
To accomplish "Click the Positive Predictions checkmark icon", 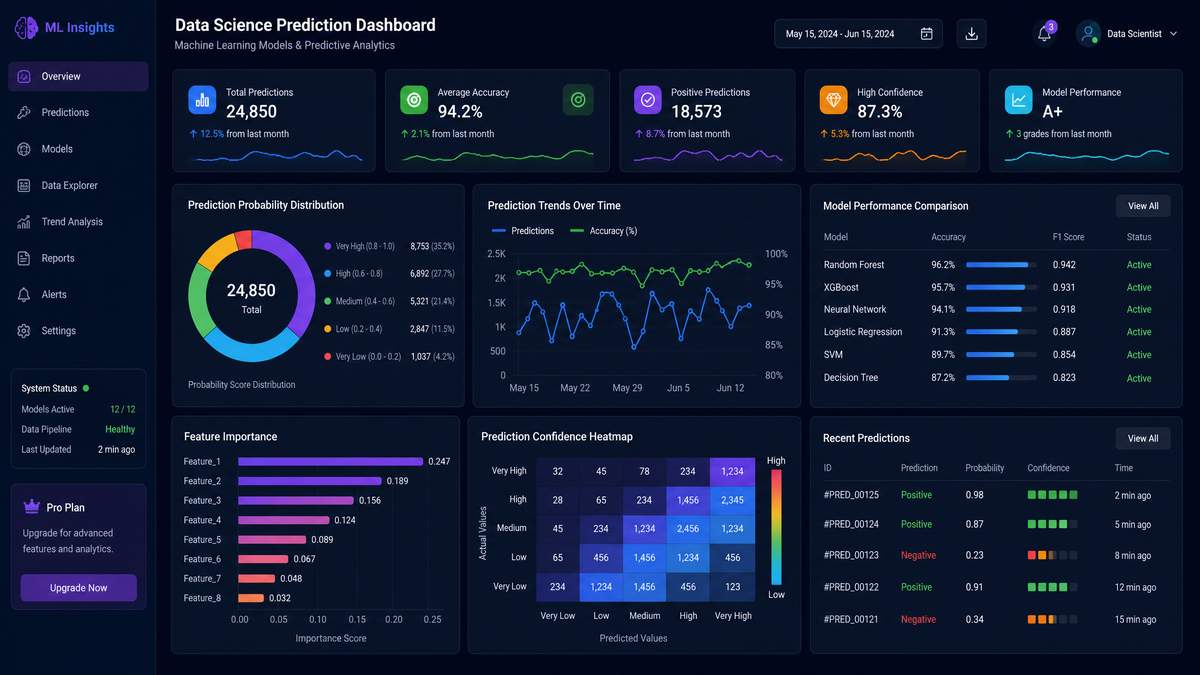I will pos(648,100).
